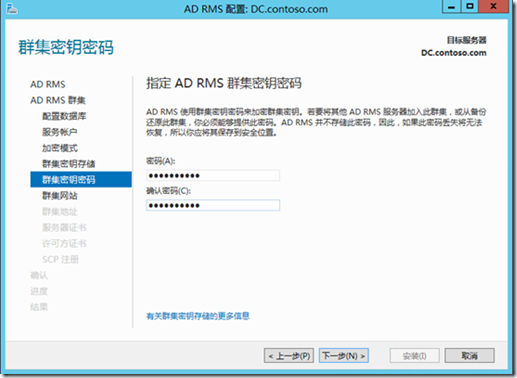The height and width of the screenshot is (378, 517).
Task: Click the 确认密码(C) field
Action: pyautogui.click(x=213, y=205)
